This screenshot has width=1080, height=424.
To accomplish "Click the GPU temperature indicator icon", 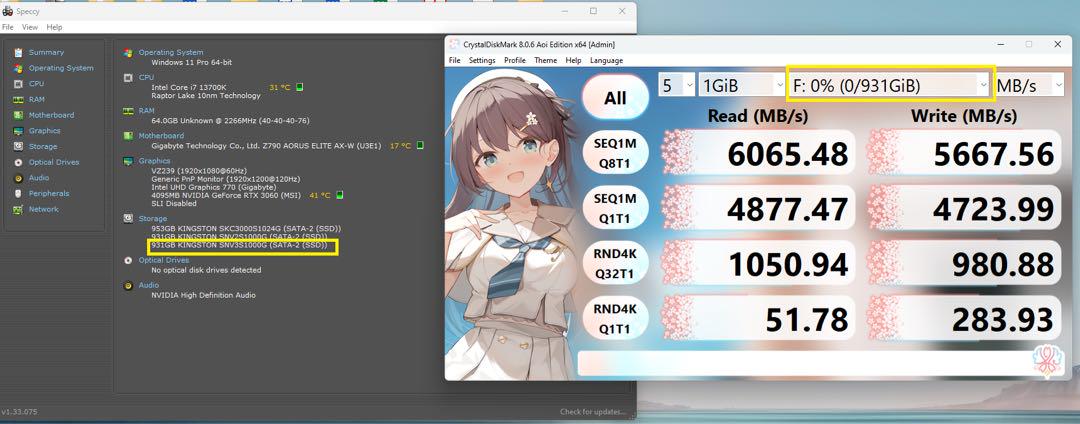I will [x=339, y=195].
